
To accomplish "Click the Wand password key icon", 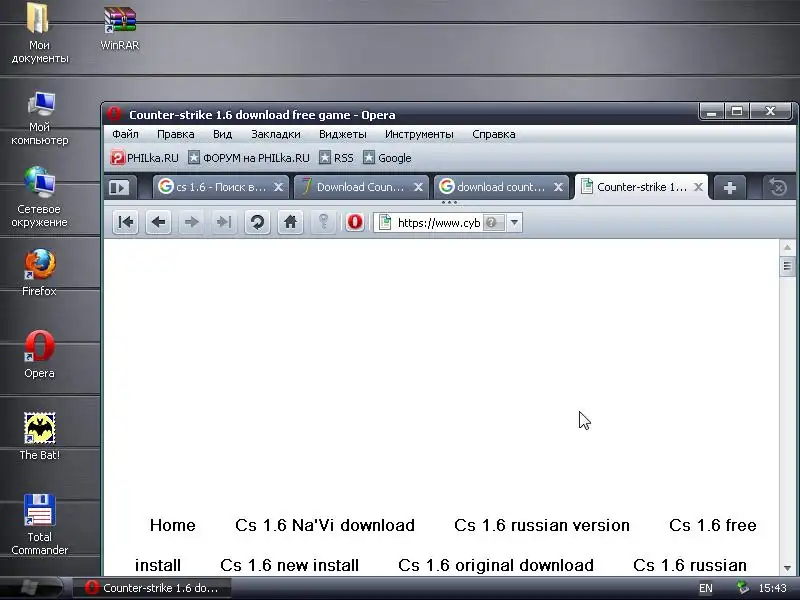I will click(x=323, y=222).
